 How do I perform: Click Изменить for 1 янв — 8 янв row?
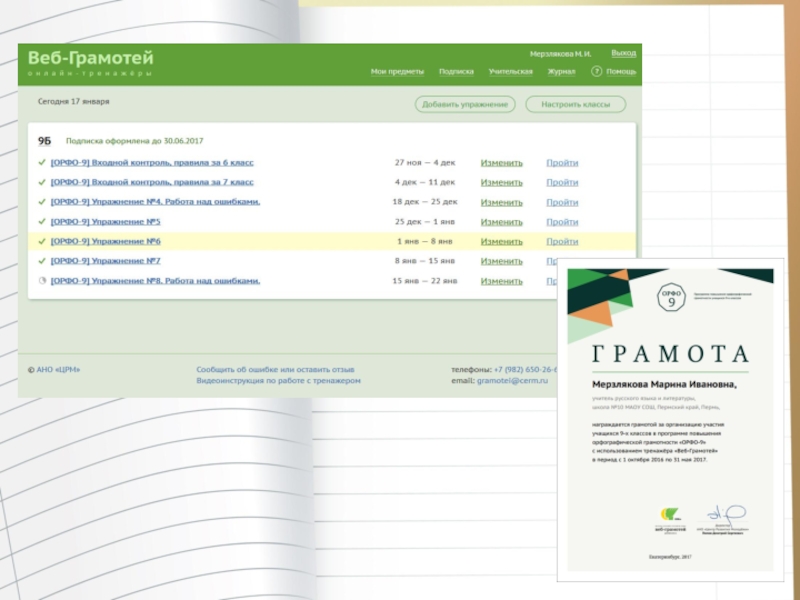[502, 241]
